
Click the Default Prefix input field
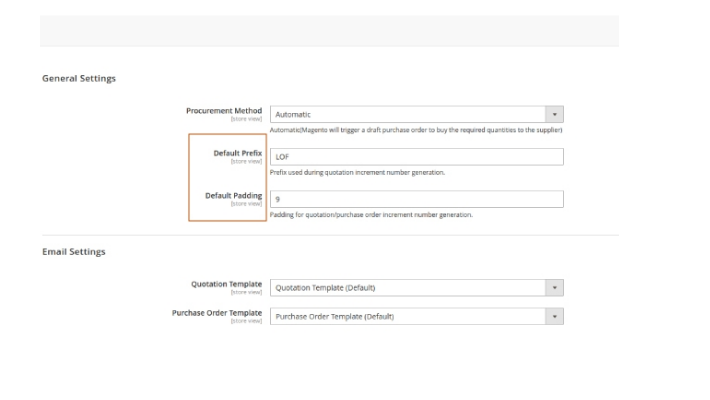pyautogui.click(x=416, y=157)
